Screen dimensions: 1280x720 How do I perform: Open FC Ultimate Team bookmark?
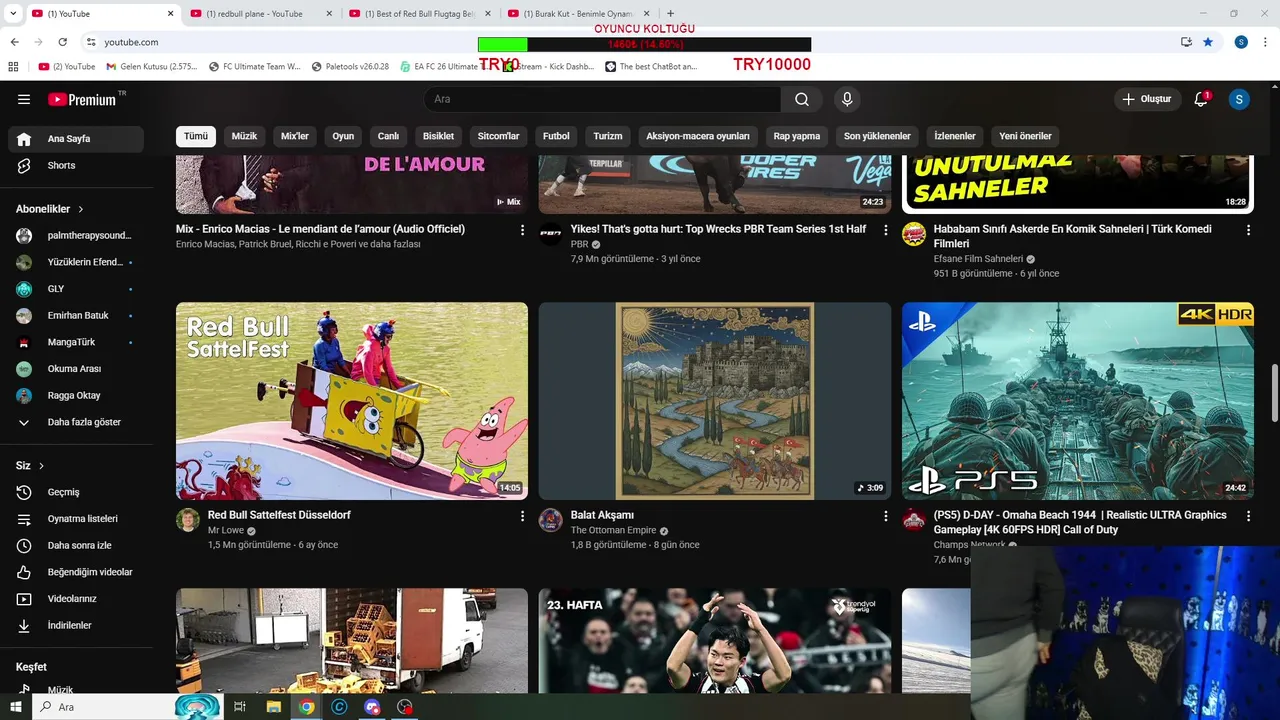click(x=254, y=67)
